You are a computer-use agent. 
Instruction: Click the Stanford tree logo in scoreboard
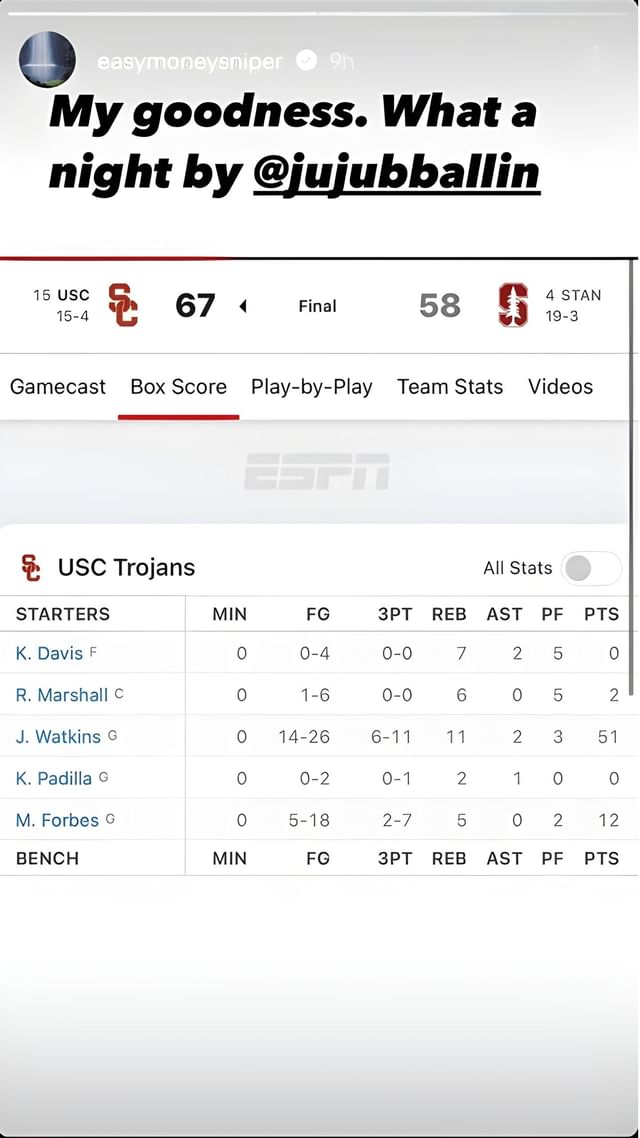point(512,305)
